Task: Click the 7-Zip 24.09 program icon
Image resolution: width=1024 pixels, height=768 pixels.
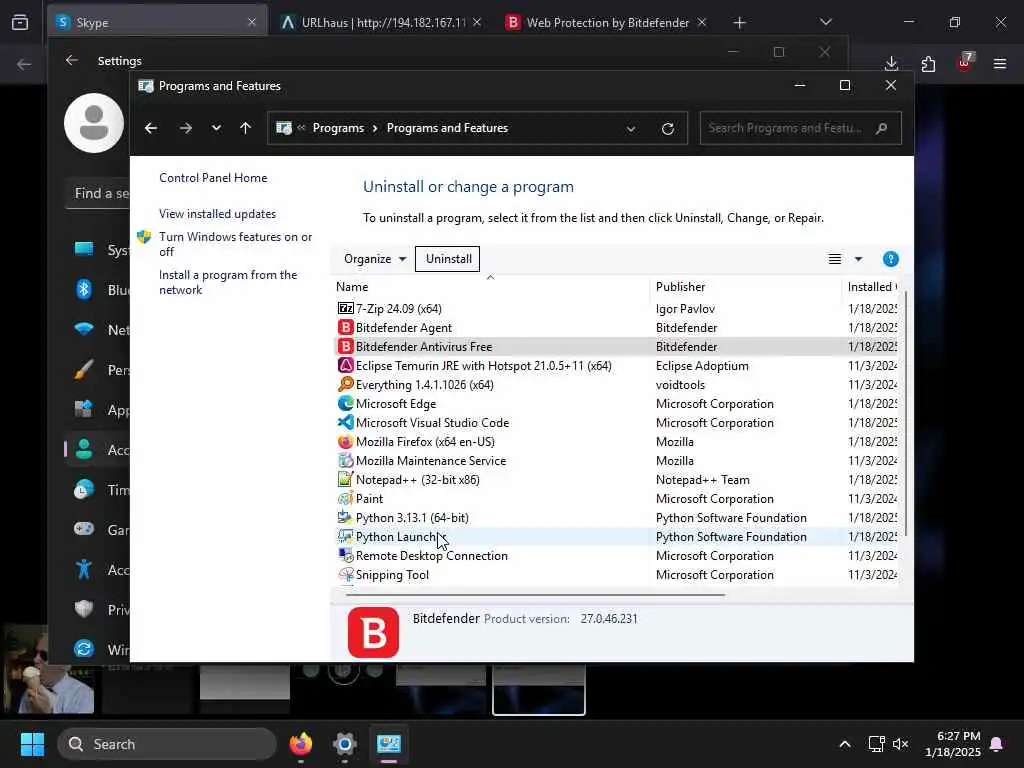Action: pyautogui.click(x=345, y=308)
